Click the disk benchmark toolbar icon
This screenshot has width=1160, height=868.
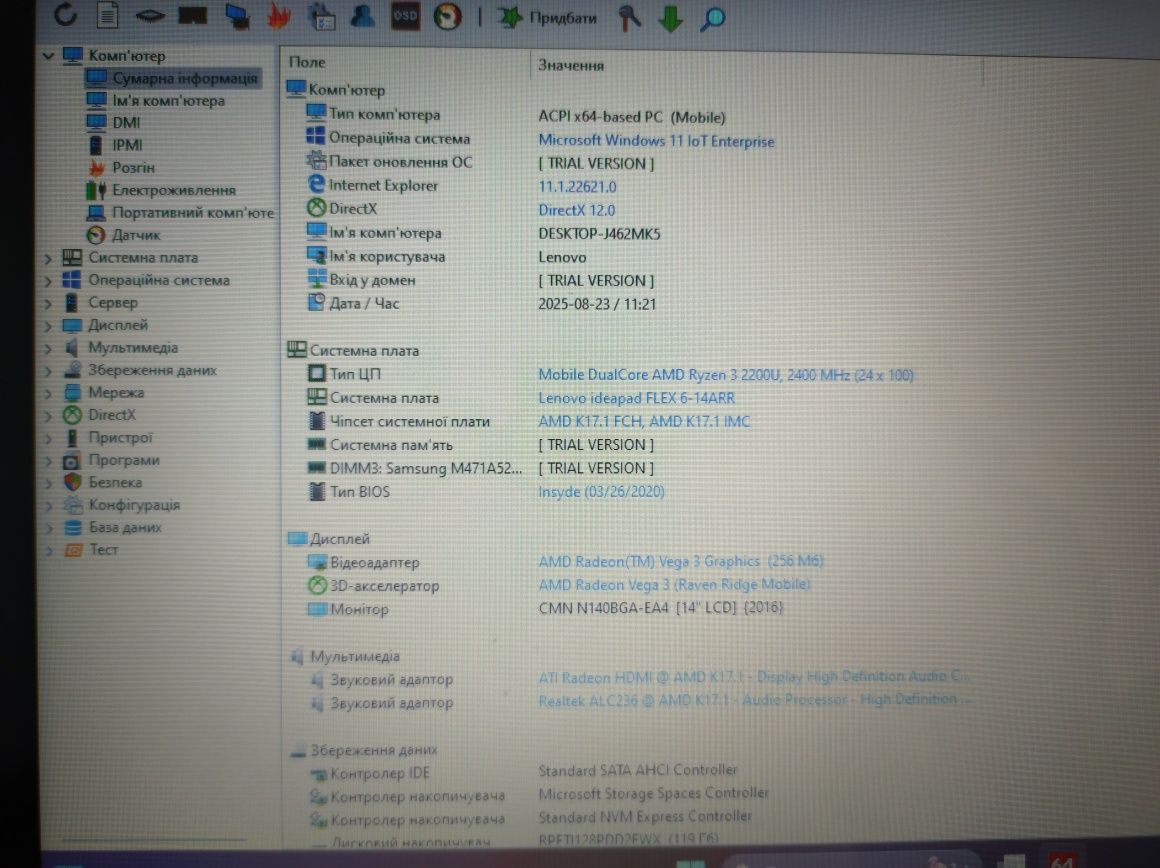pyautogui.click(x=149, y=16)
